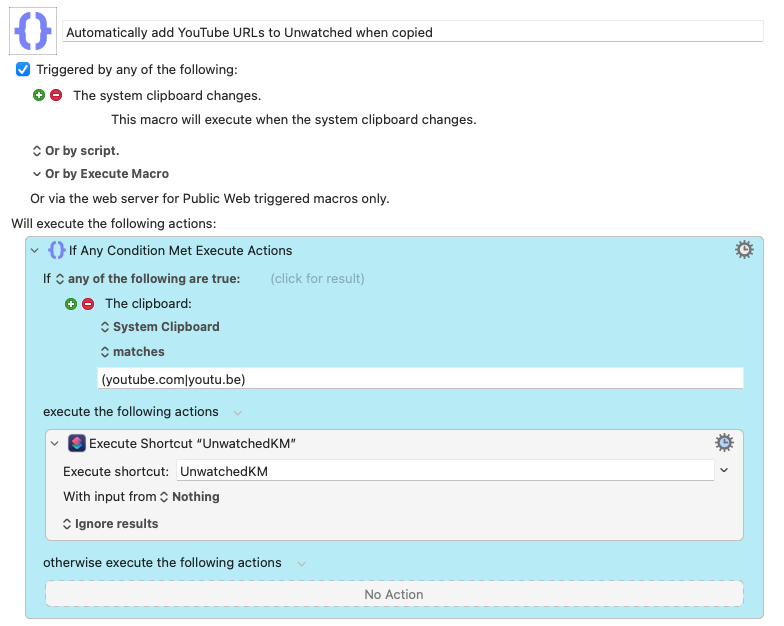This screenshot has width=784, height=626.
Task: Click 'Will execute the following actions:' label
Action: (x=114, y=223)
